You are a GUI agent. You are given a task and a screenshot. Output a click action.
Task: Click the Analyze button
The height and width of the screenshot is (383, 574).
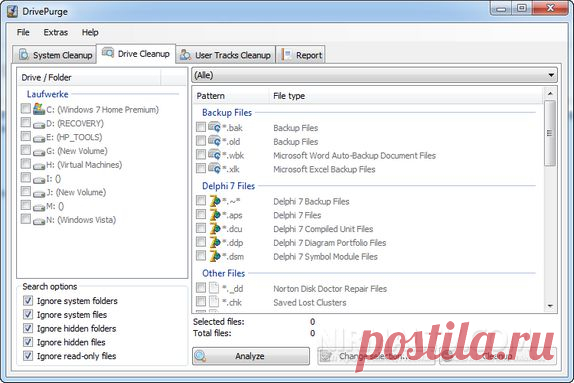pos(251,356)
